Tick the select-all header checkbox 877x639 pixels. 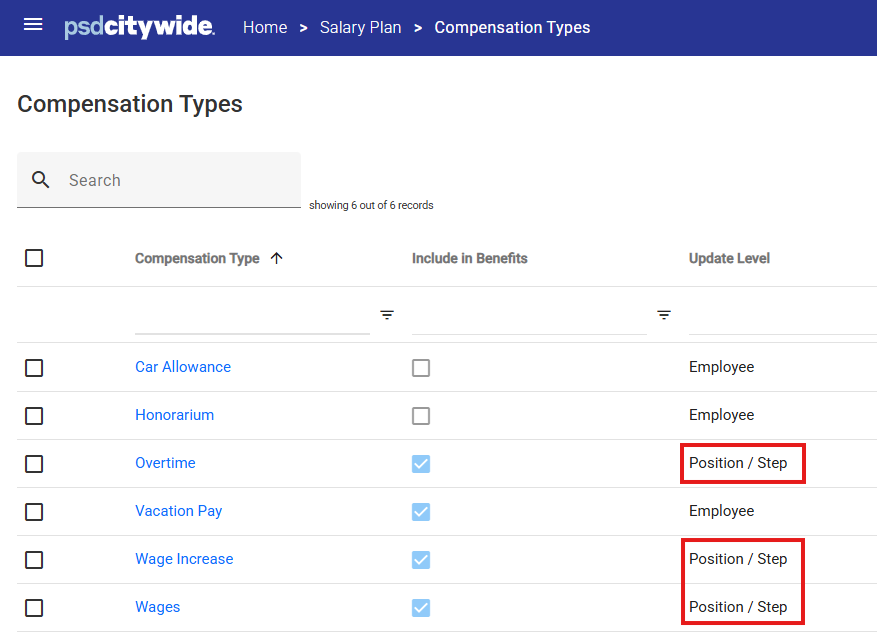(34, 258)
